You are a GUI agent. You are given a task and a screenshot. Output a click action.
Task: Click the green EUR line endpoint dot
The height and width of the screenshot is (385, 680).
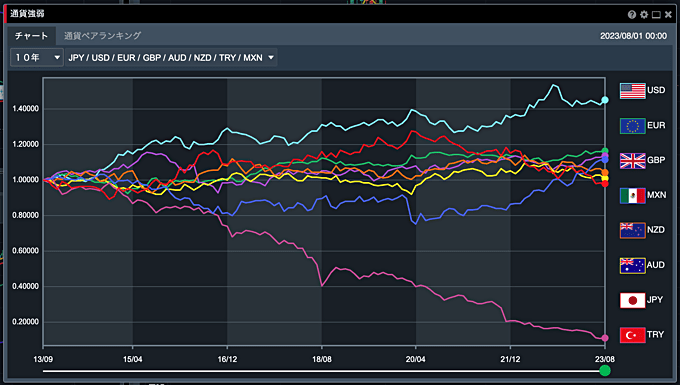(x=605, y=151)
